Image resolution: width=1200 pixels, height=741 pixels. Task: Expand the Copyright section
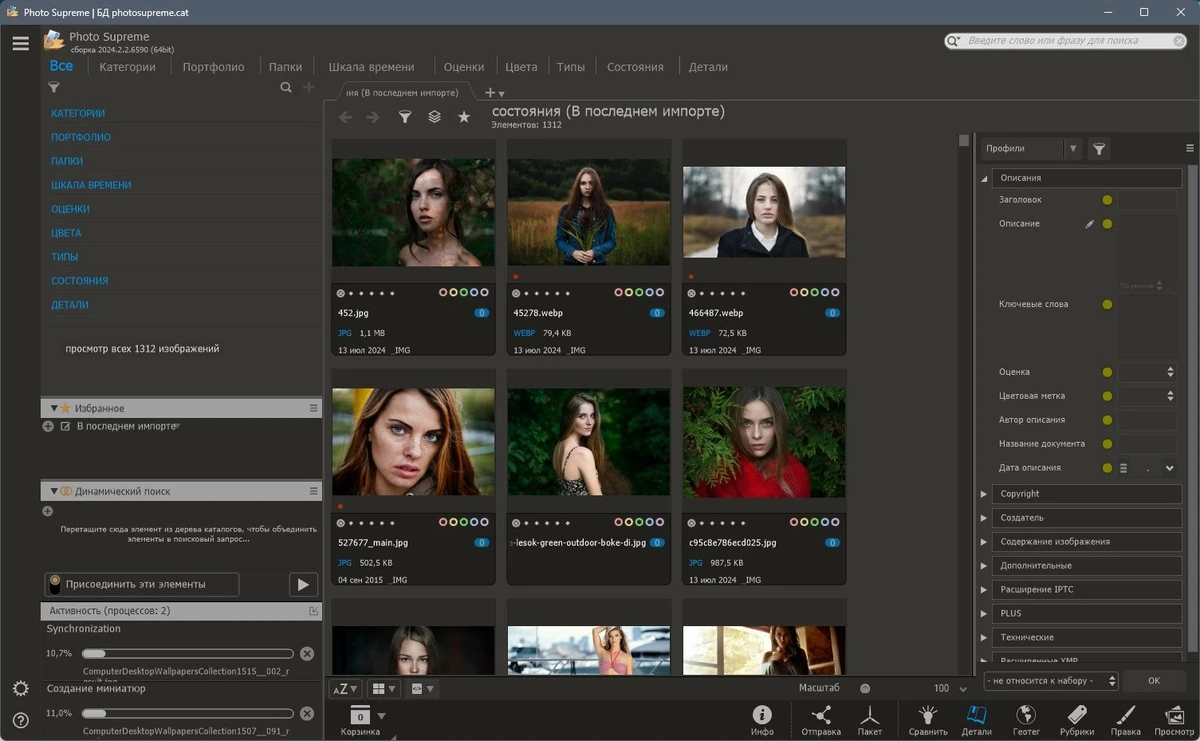[x=984, y=494]
